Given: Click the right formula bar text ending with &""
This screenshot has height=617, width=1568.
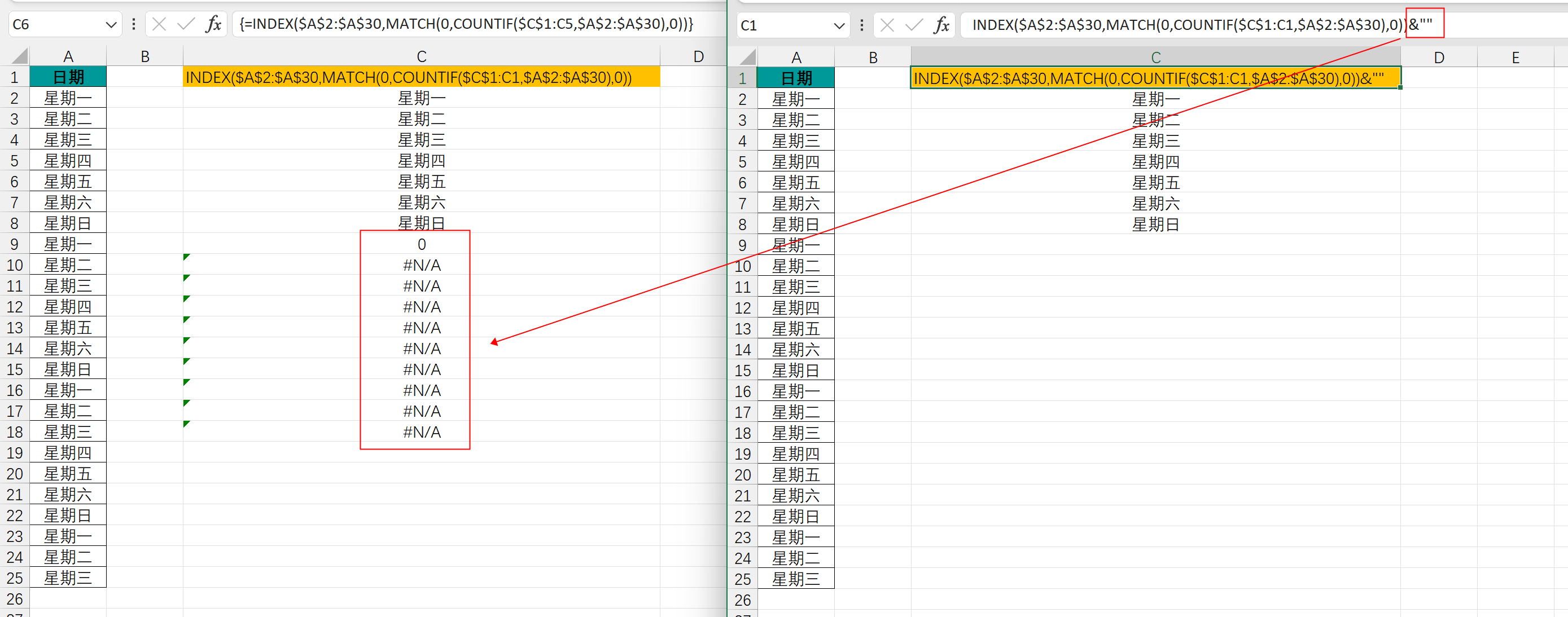Looking at the screenshot, I should [1202, 25].
